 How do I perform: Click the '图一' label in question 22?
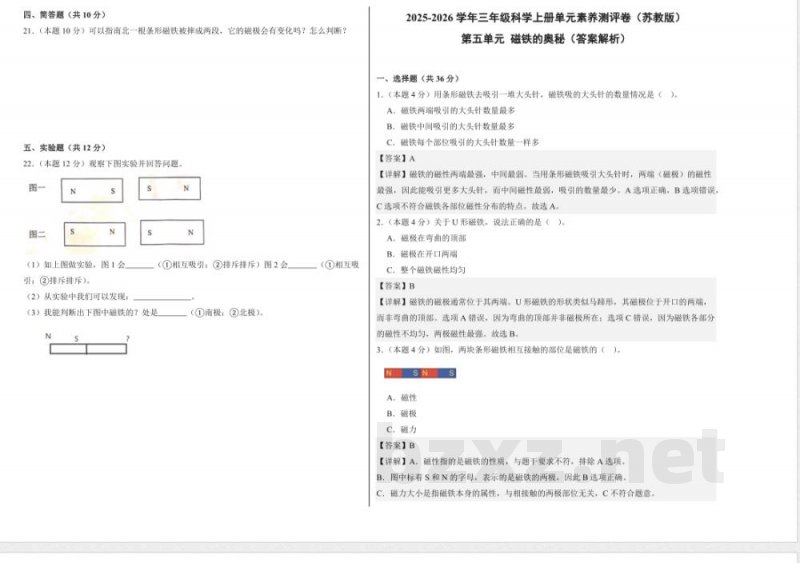click(x=37, y=188)
